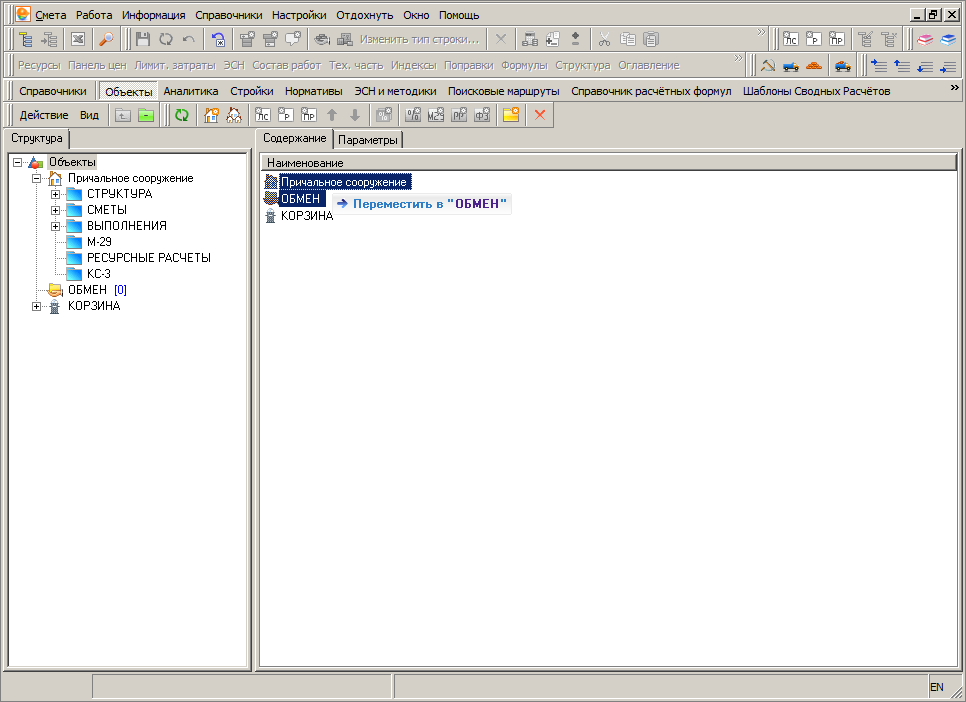Expand the КОРЗИНА tree node
This screenshot has width=966, height=702.
(x=36, y=306)
